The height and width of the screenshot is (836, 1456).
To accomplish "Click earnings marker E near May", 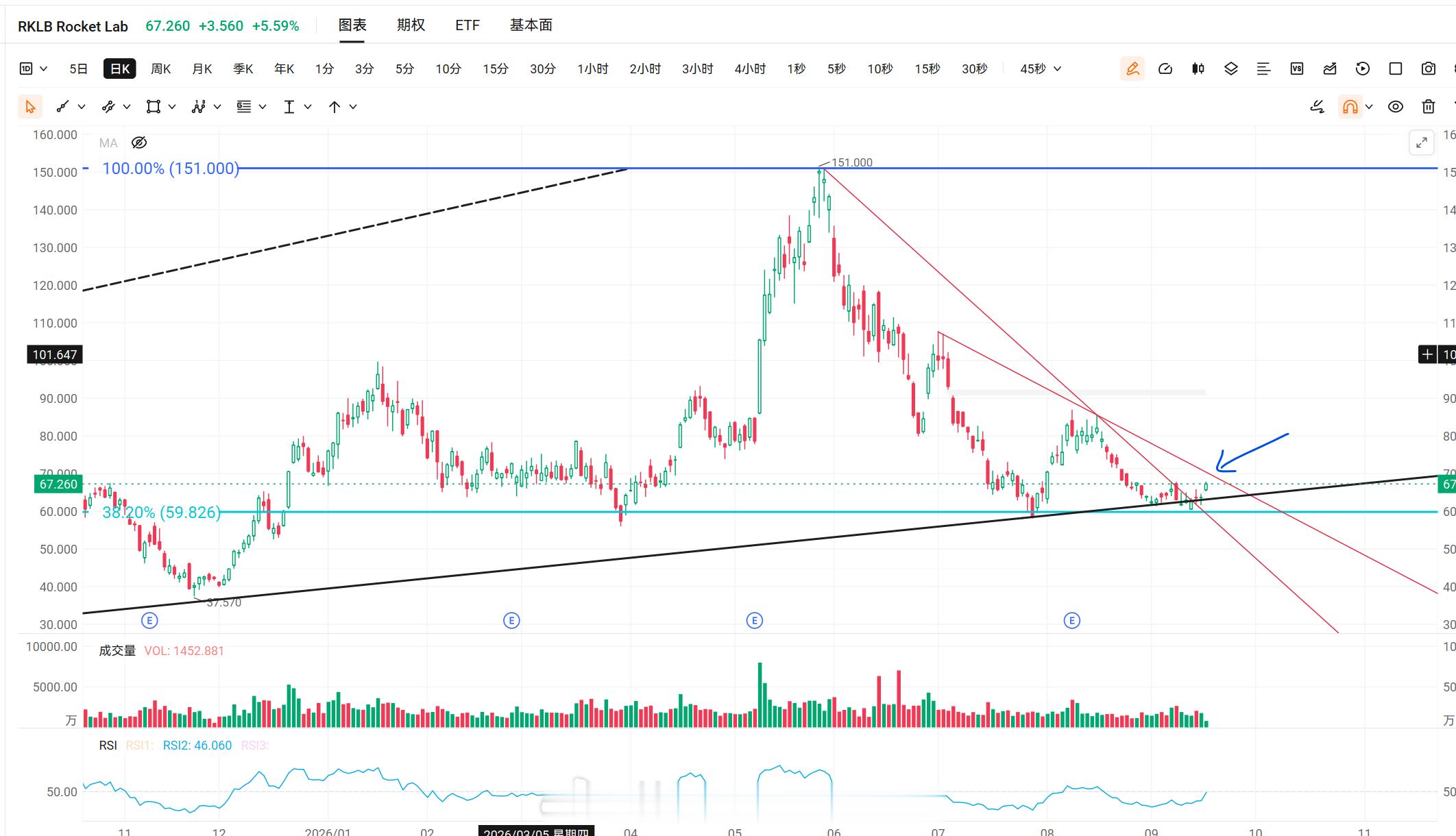I will (754, 621).
